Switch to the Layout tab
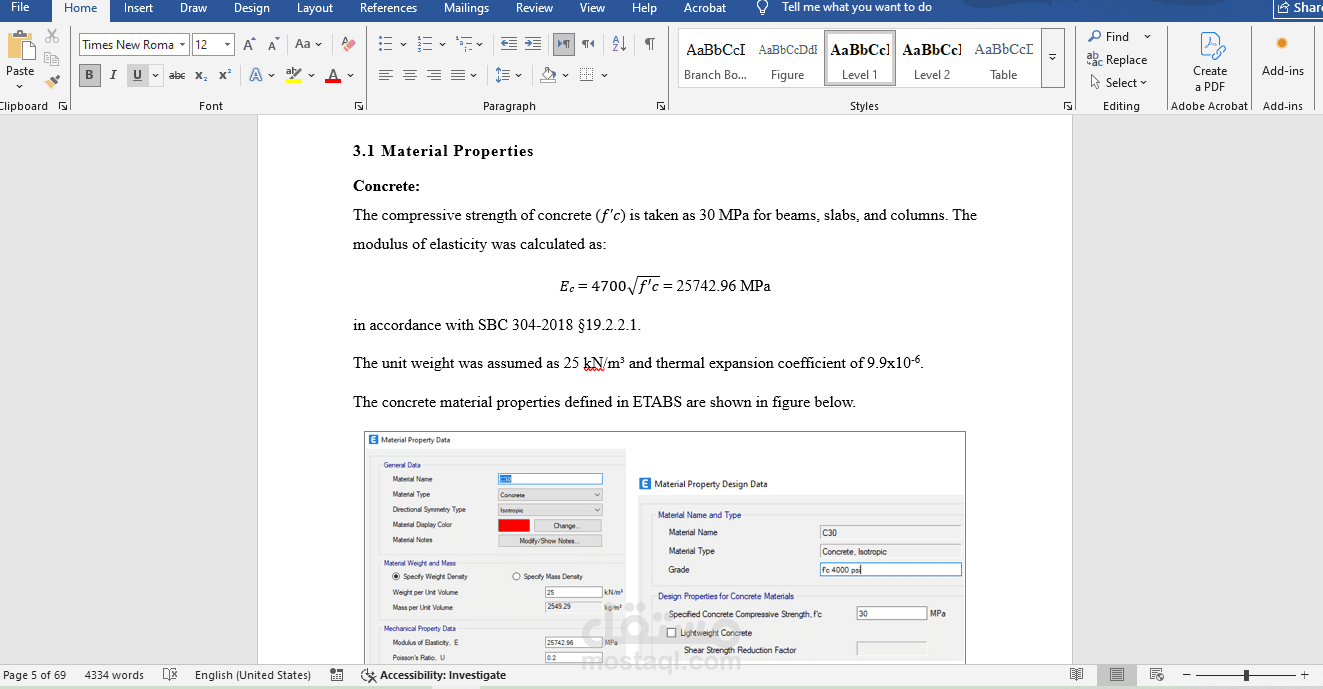 click(315, 8)
